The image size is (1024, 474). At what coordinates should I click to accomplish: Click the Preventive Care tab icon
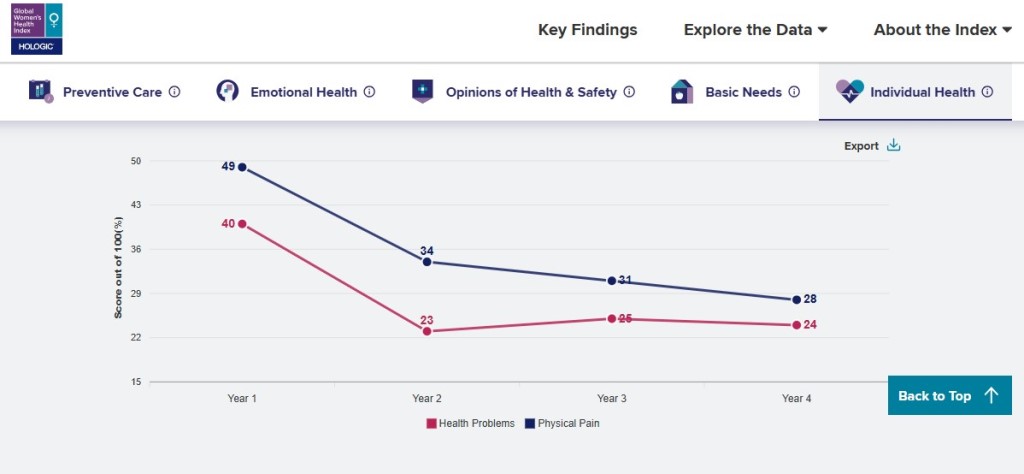click(41, 92)
